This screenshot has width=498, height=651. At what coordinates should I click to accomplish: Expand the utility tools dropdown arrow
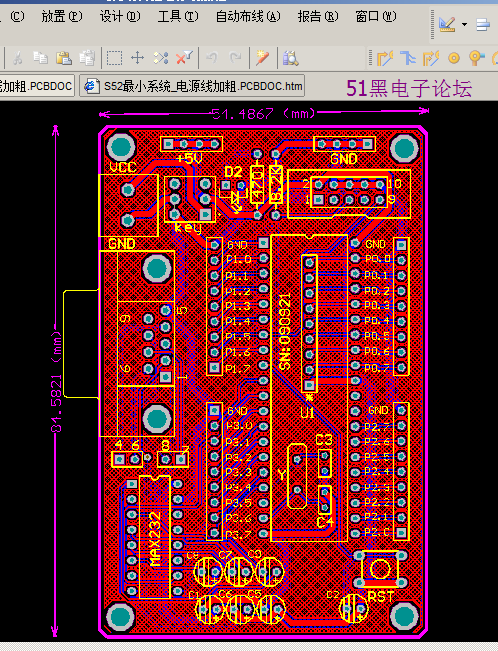coord(464,25)
